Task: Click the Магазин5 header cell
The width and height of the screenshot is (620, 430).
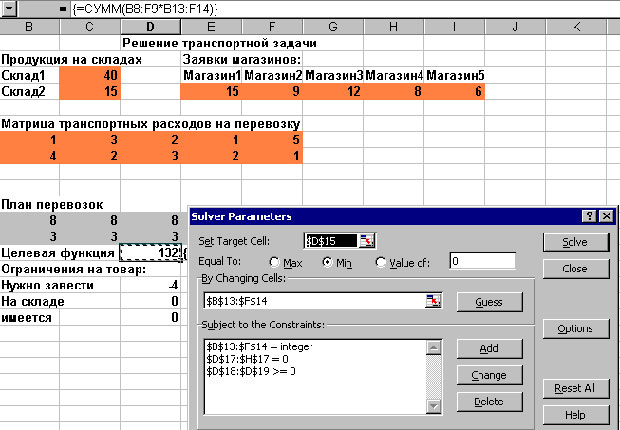Action: (455, 75)
